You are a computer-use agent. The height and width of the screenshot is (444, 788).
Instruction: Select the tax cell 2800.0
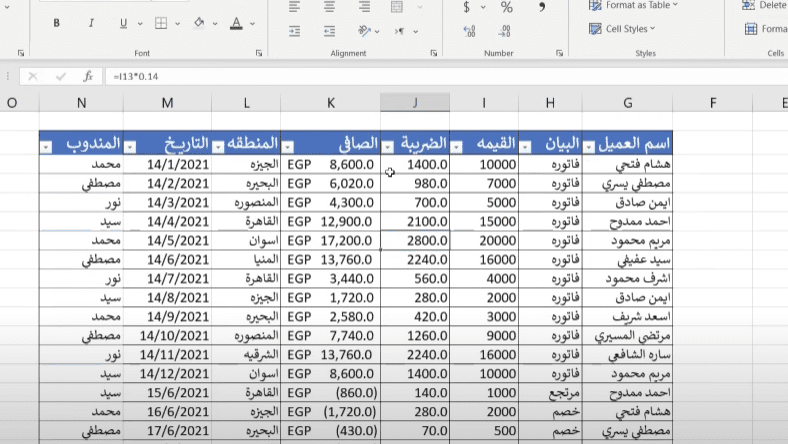(x=415, y=240)
